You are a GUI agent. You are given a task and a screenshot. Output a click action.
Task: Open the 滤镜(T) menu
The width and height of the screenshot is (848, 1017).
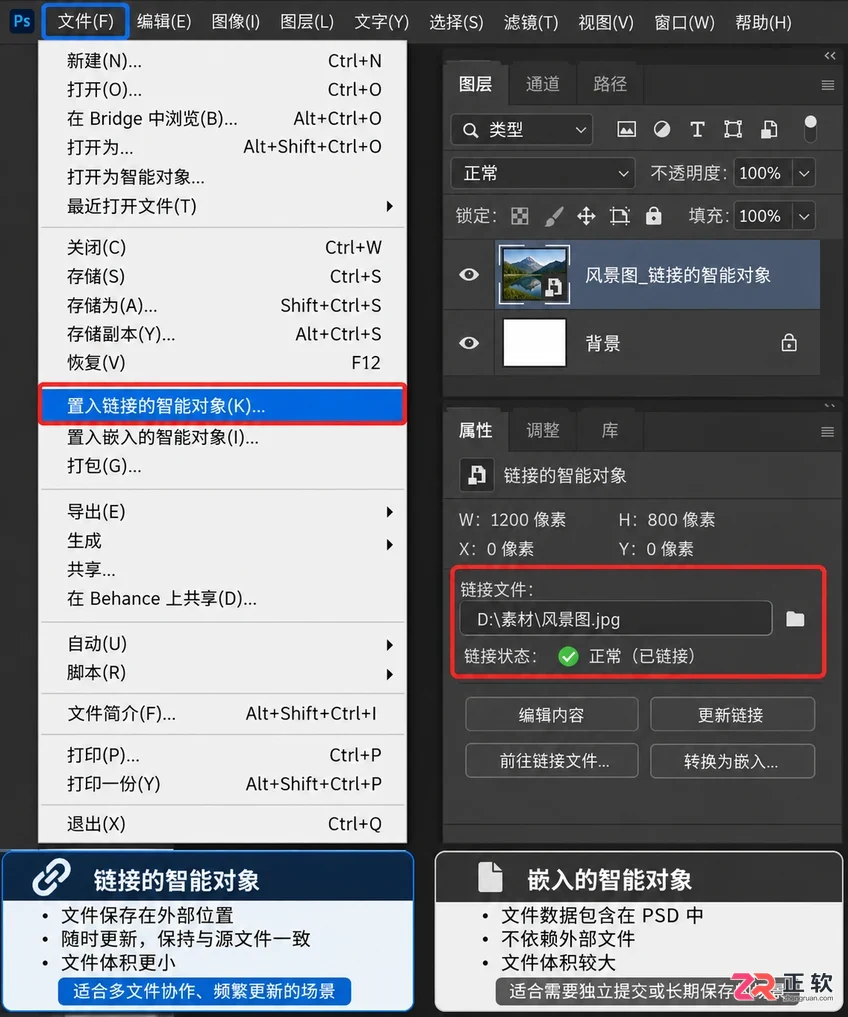(x=531, y=23)
